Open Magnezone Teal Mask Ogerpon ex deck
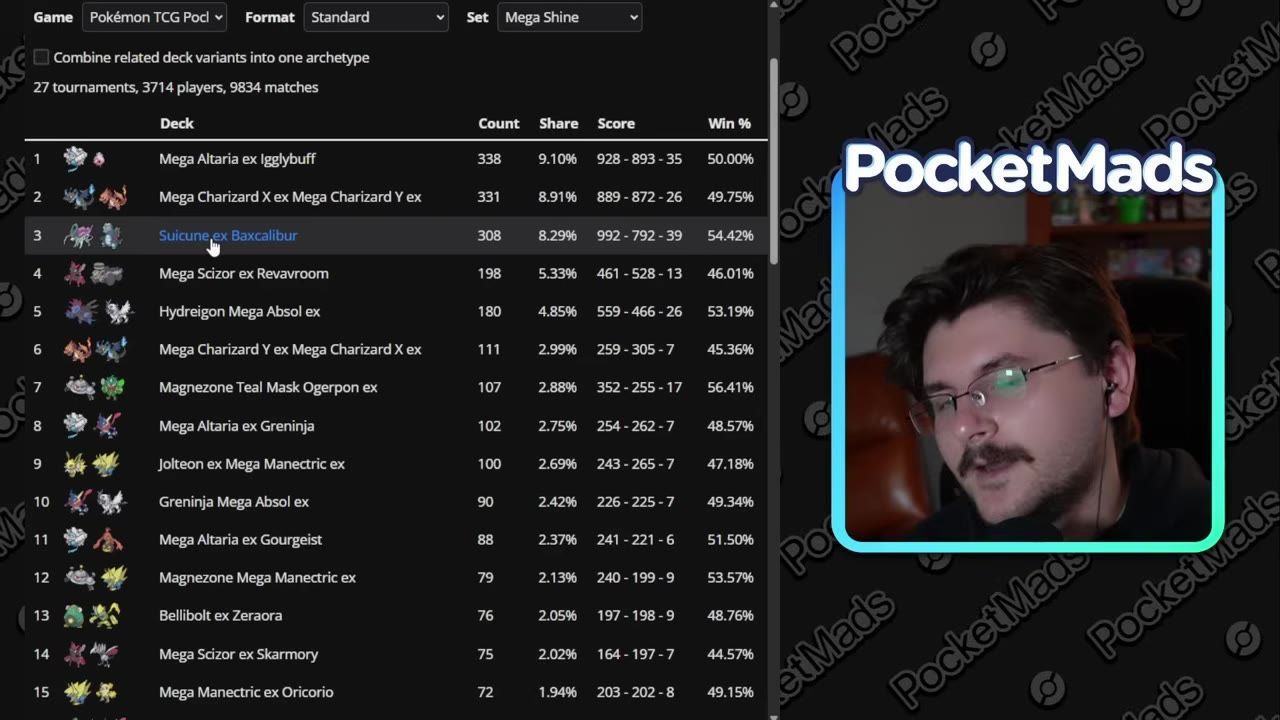1280x720 pixels. pos(268,387)
